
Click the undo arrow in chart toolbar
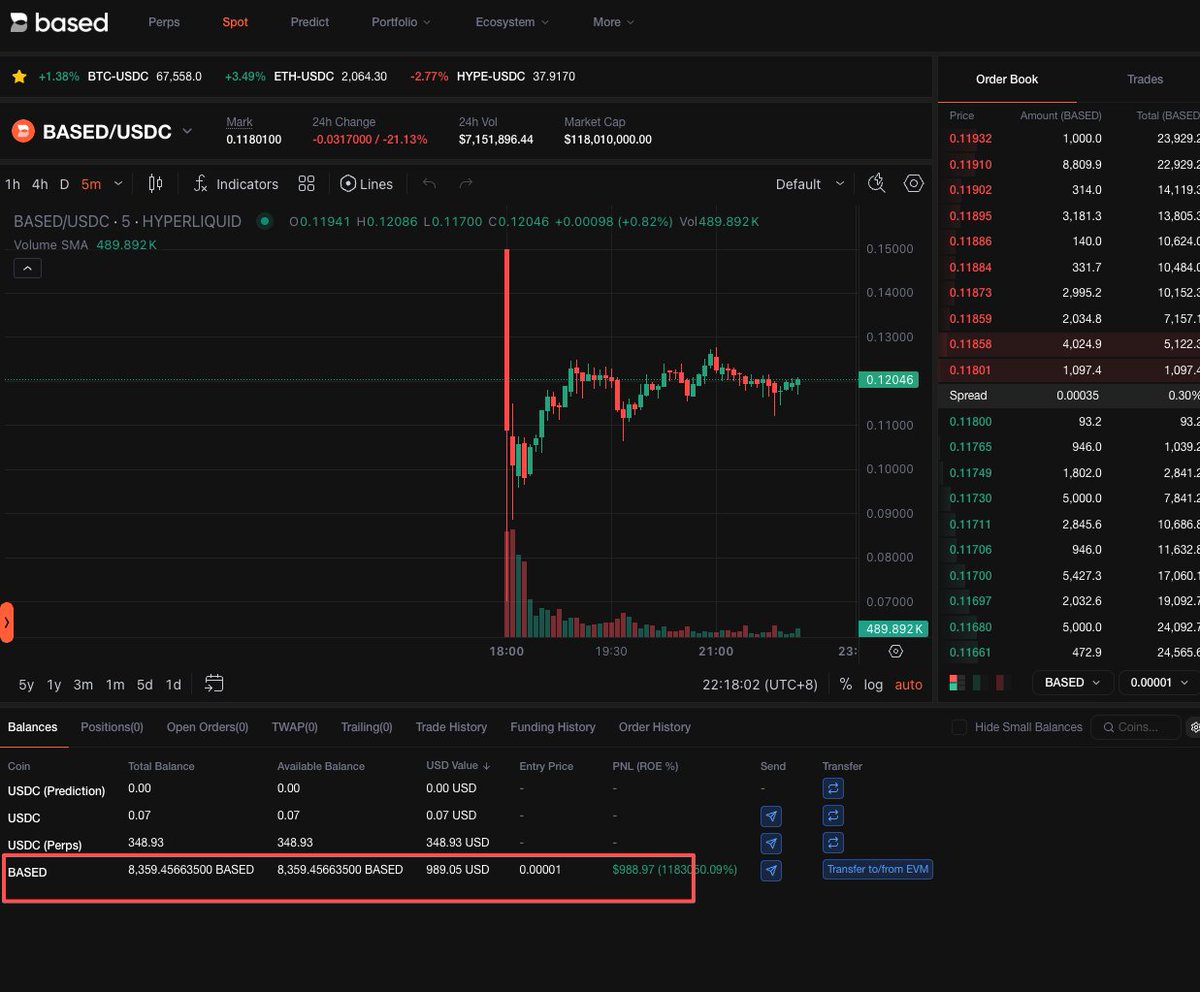click(x=430, y=184)
